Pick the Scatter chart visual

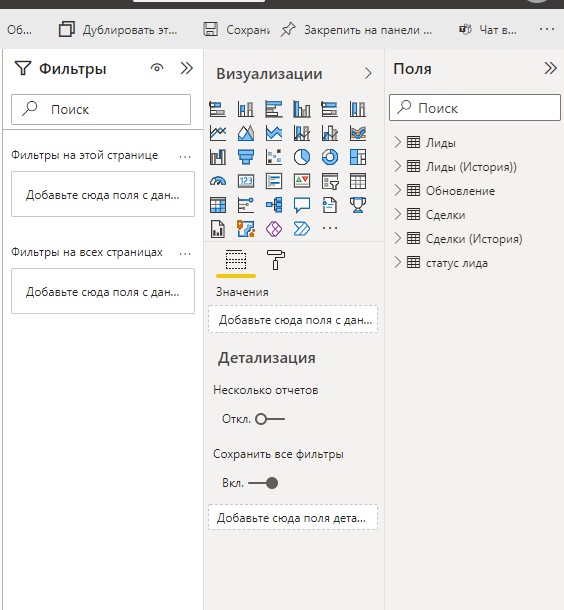[274, 157]
